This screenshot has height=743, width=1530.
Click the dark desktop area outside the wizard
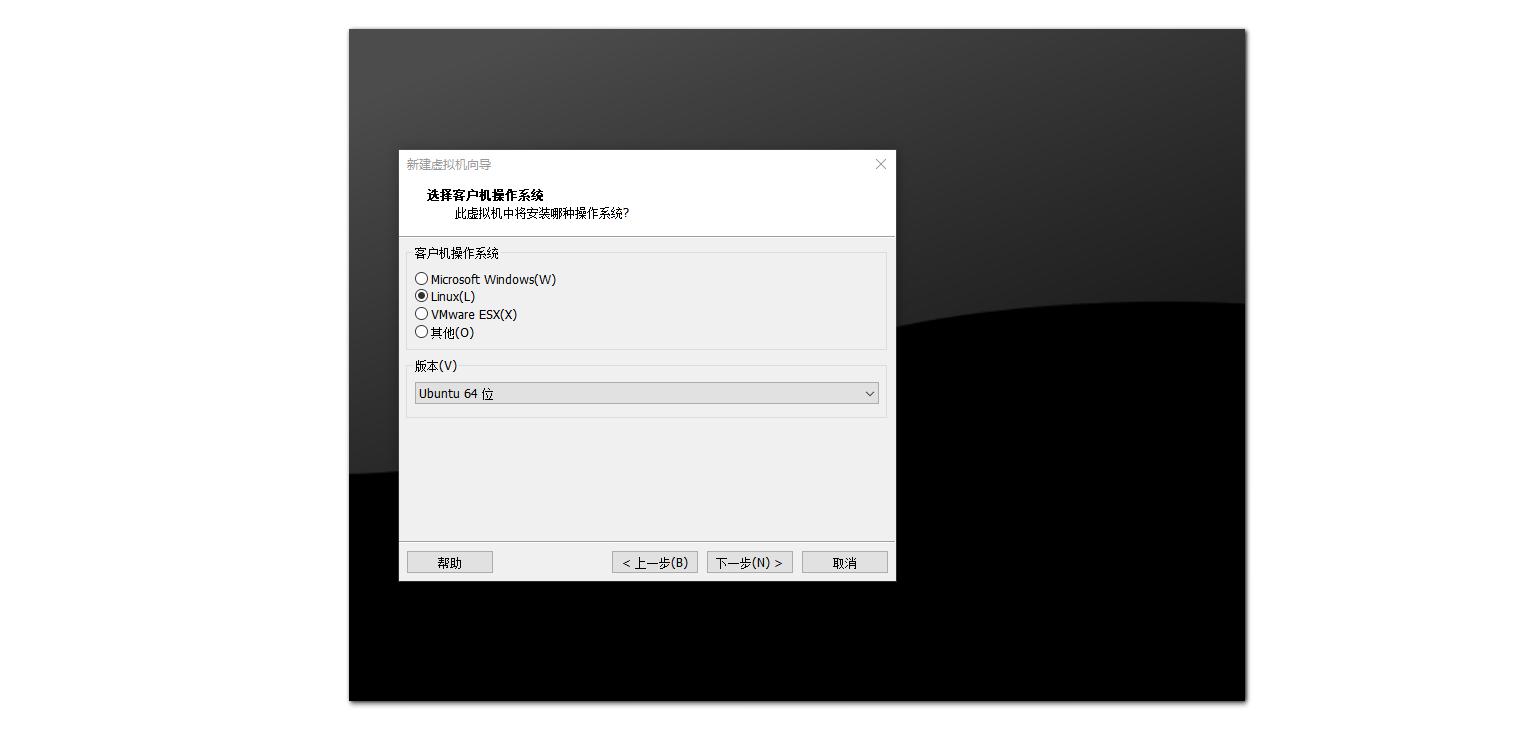1100,650
